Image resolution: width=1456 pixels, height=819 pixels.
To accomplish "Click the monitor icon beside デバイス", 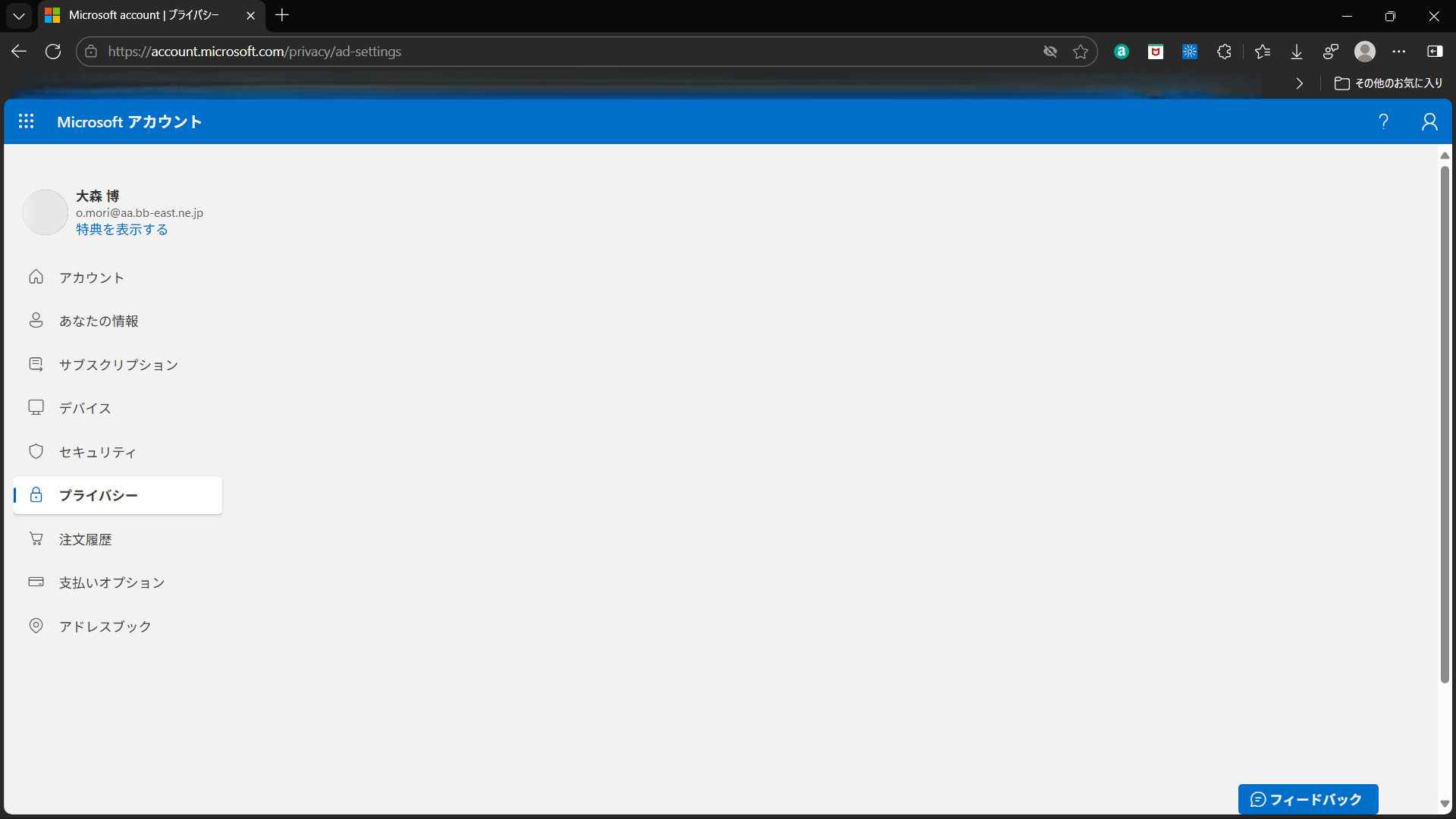I will point(36,407).
